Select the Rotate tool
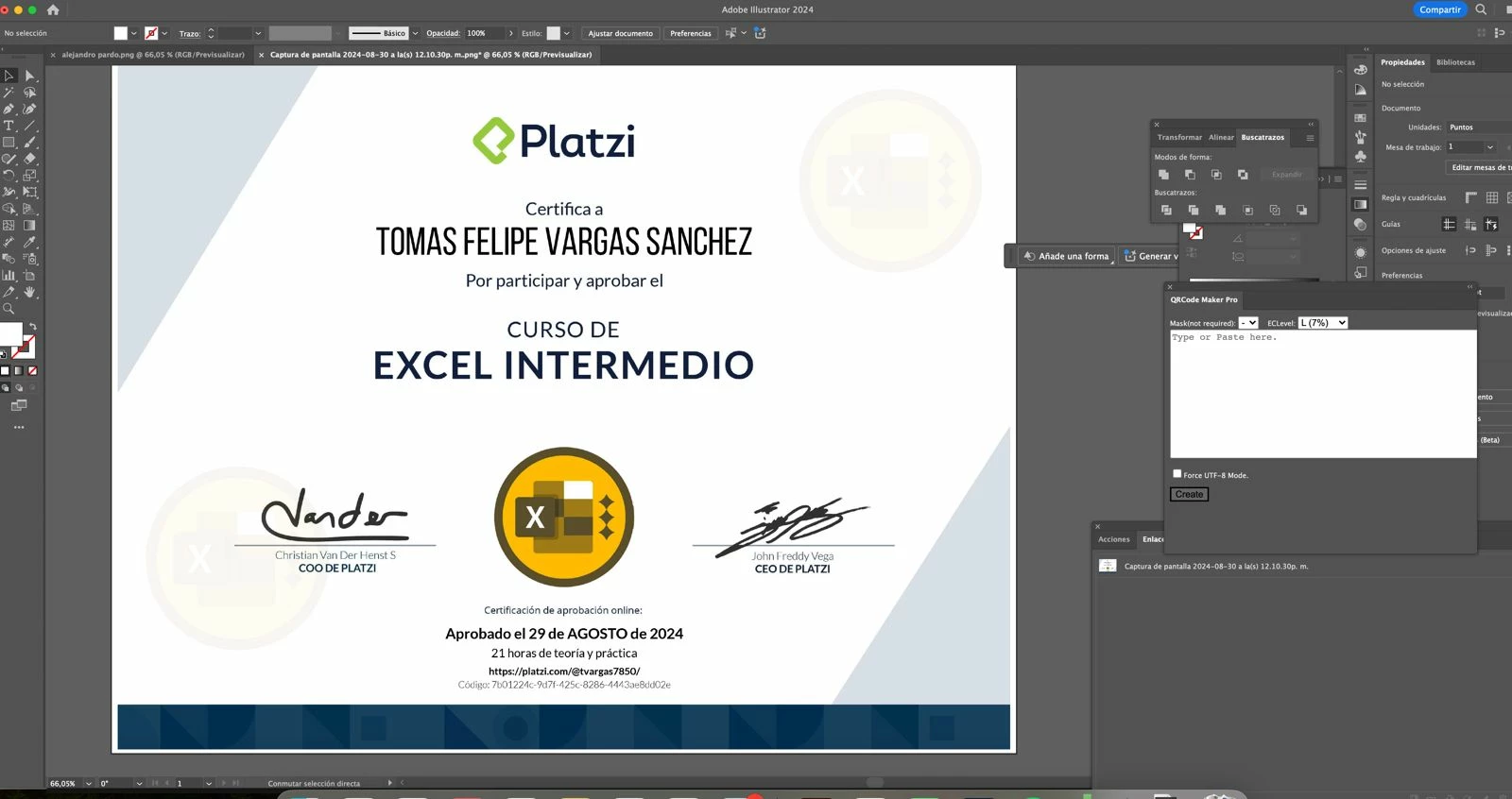 [x=9, y=175]
